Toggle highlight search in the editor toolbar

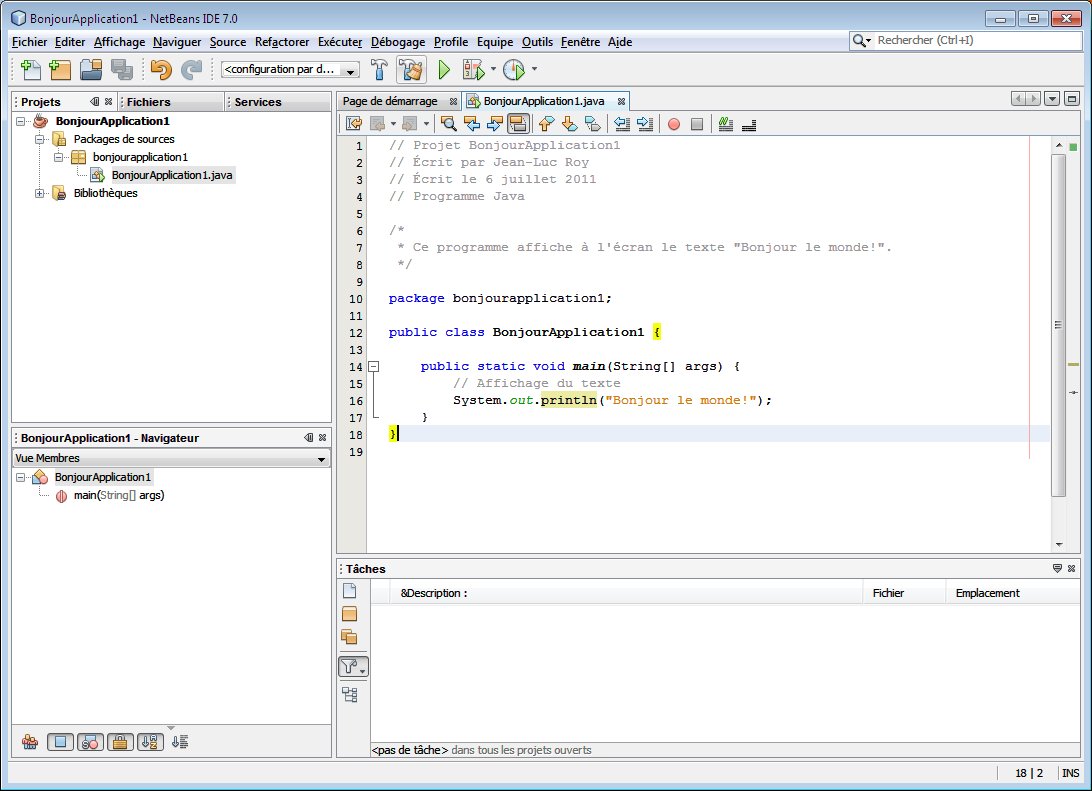(518, 124)
